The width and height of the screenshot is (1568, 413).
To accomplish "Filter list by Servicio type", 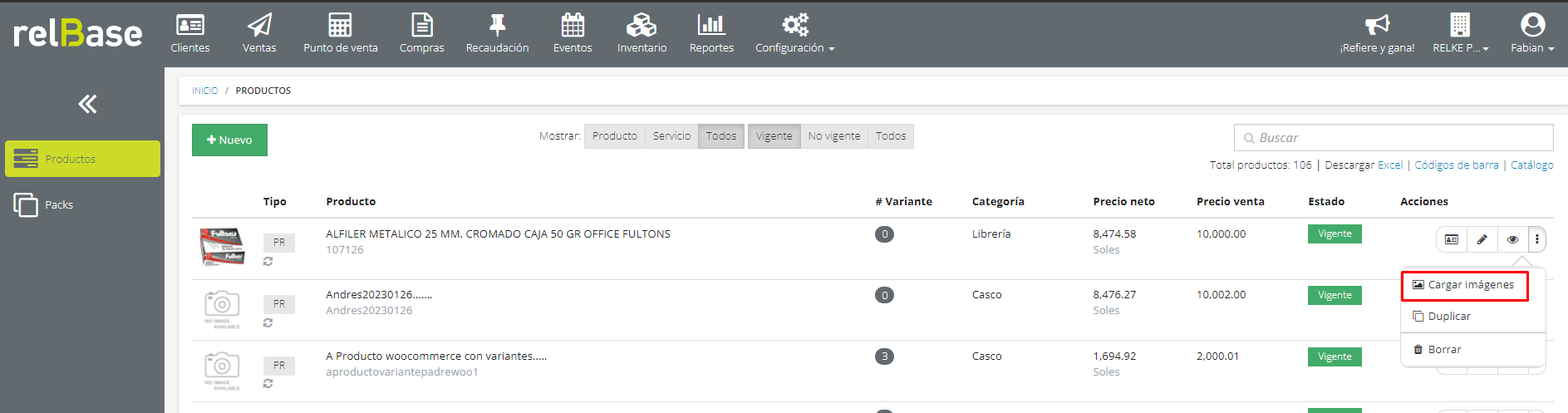I will tap(671, 136).
